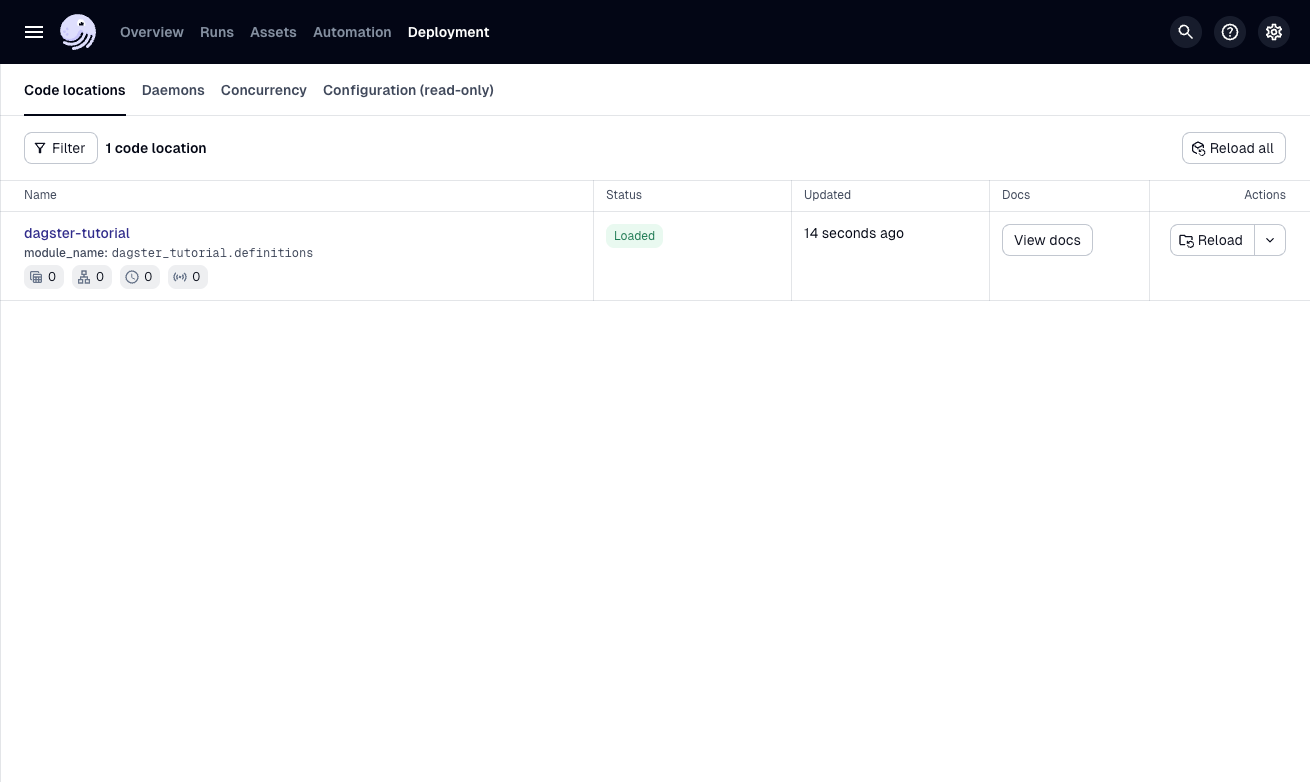Switch to the Concurrency tab
1310x782 pixels.
[x=264, y=90]
